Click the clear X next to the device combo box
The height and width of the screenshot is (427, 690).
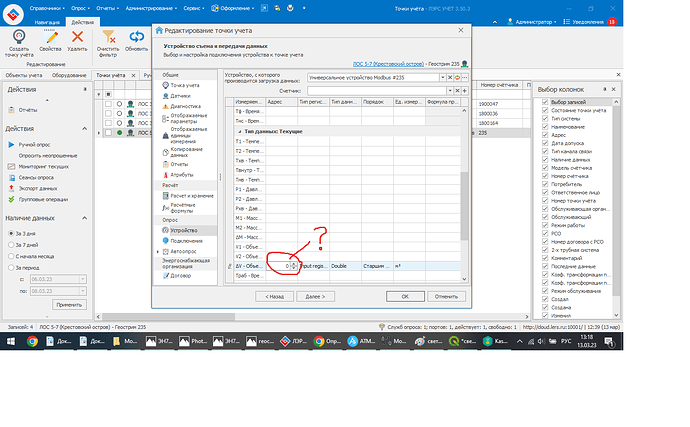(450, 77)
